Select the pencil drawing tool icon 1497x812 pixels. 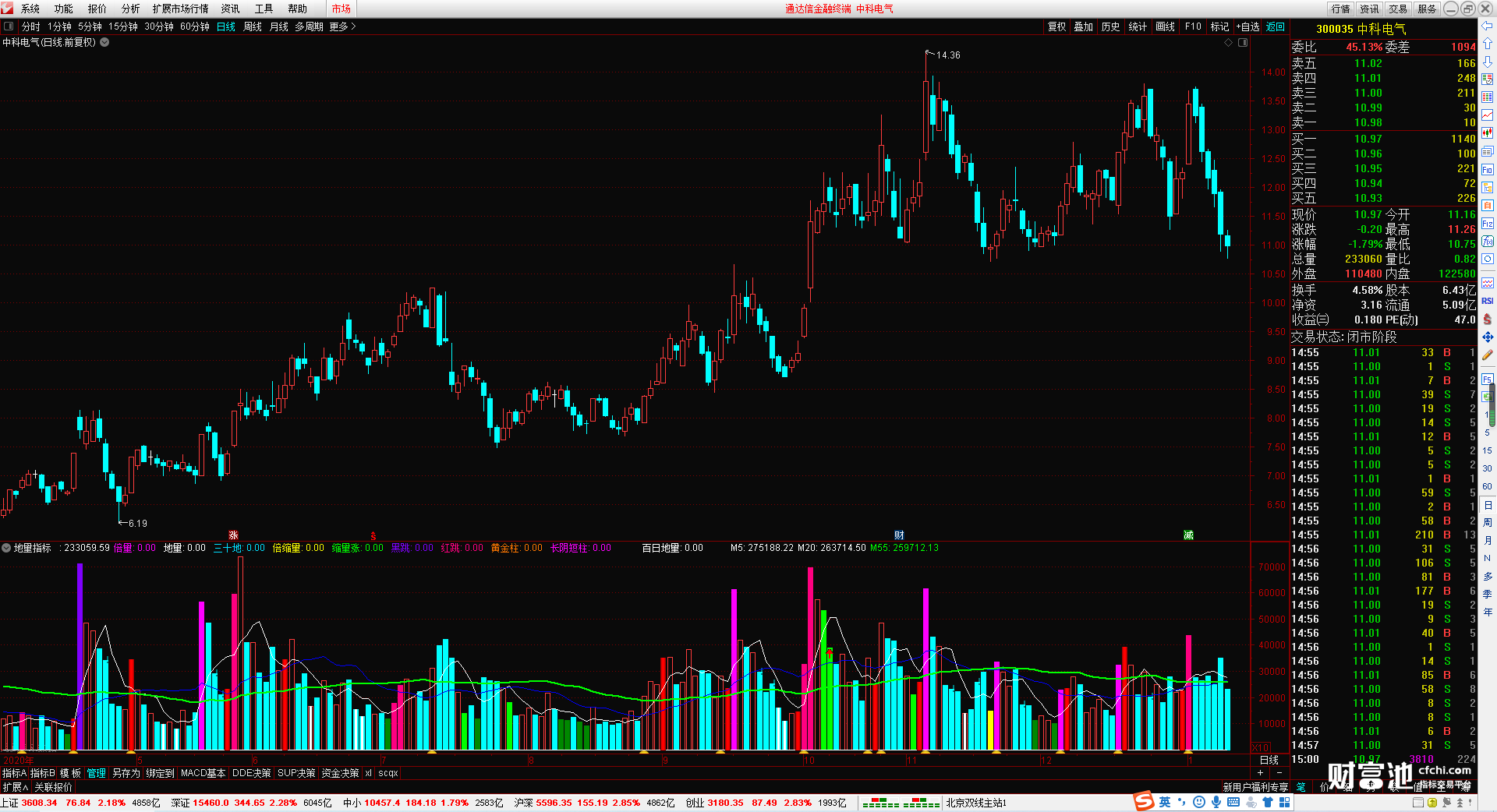pyautogui.click(x=1488, y=355)
